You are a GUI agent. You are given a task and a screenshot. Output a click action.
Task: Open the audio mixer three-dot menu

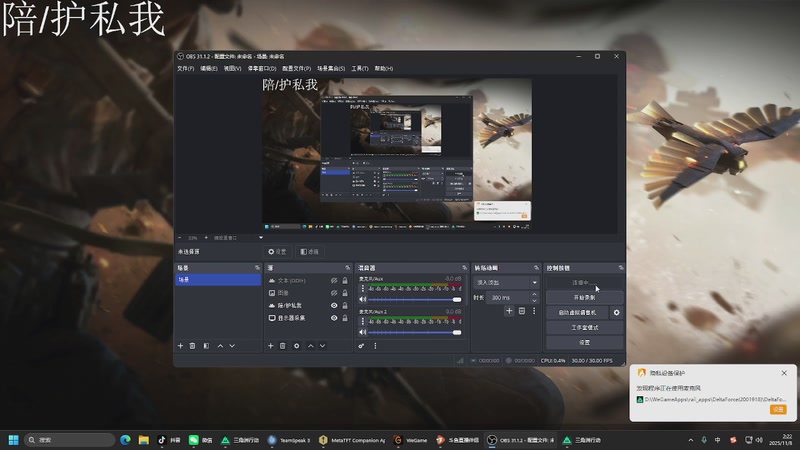(375, 345)
